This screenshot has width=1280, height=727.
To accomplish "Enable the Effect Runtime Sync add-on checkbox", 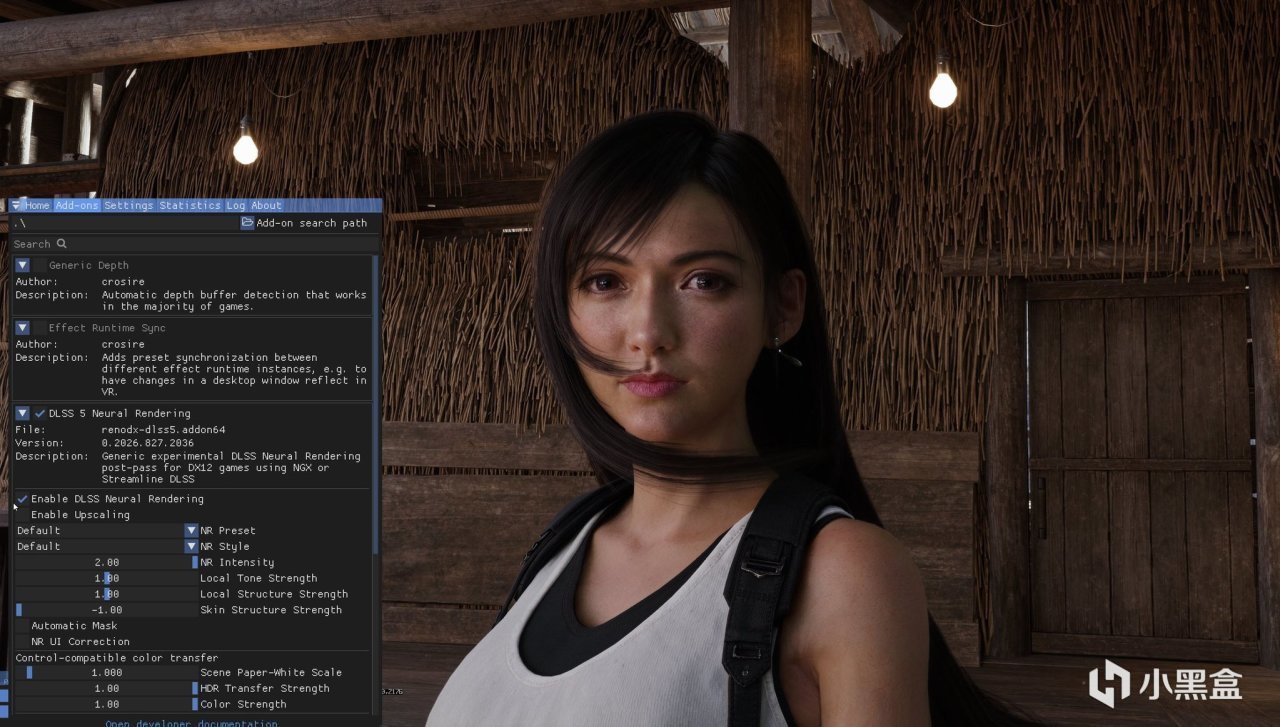I will (40, 327).
